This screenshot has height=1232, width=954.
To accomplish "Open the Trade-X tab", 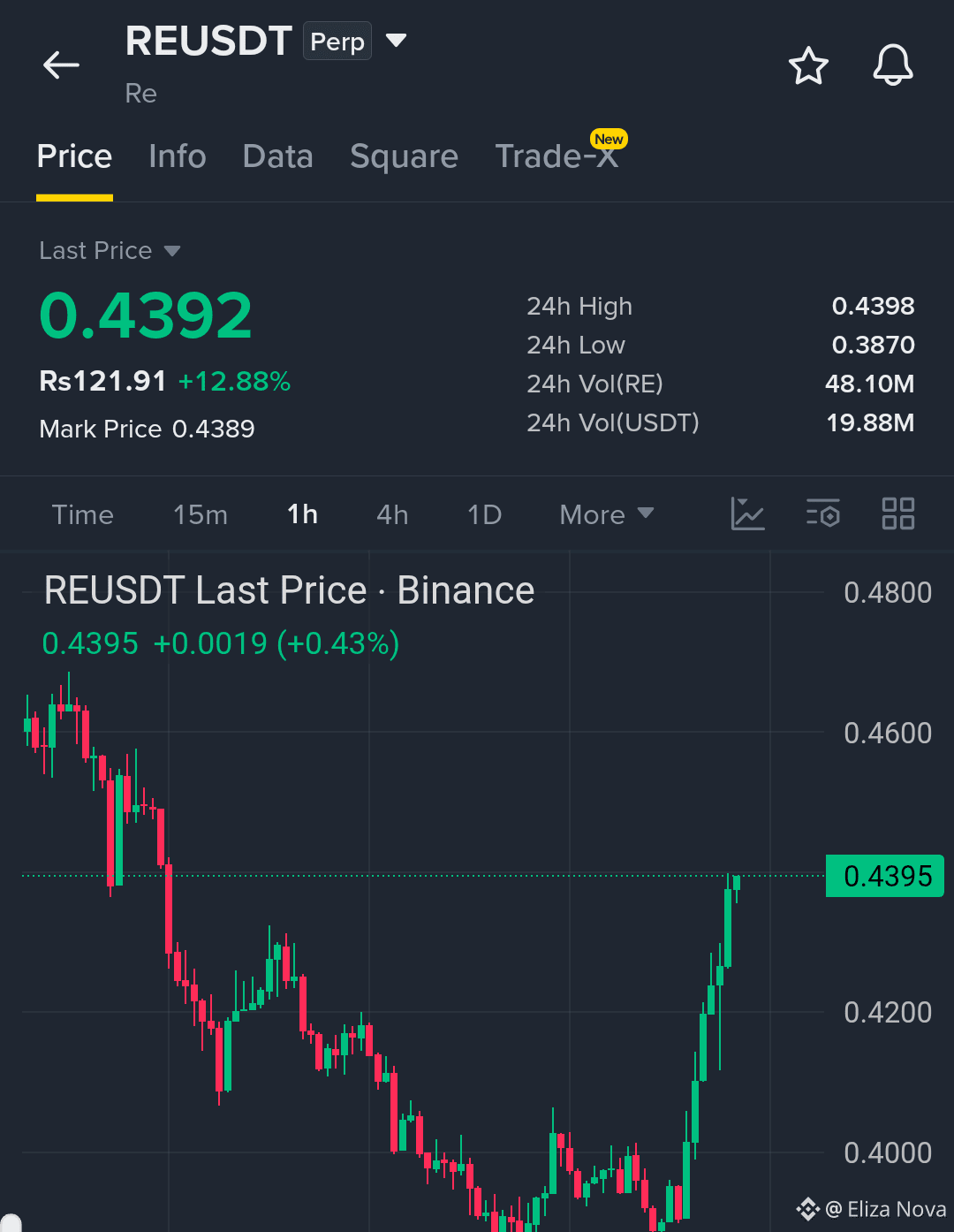I will point(556,156).
